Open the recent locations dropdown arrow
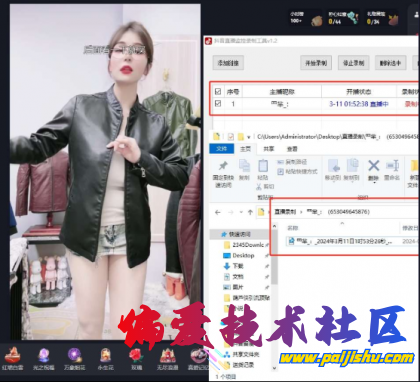This screenshot has height=382, width=420. [x=241, y=213]
